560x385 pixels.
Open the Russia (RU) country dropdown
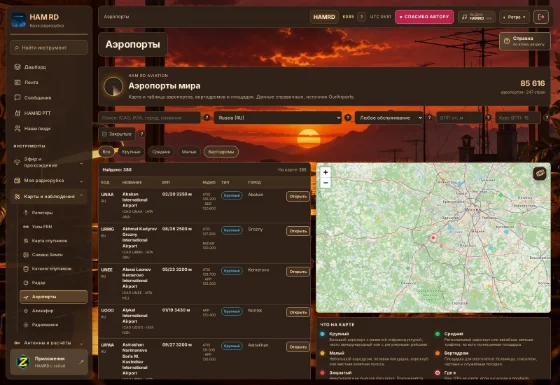[x=278, y=118]
